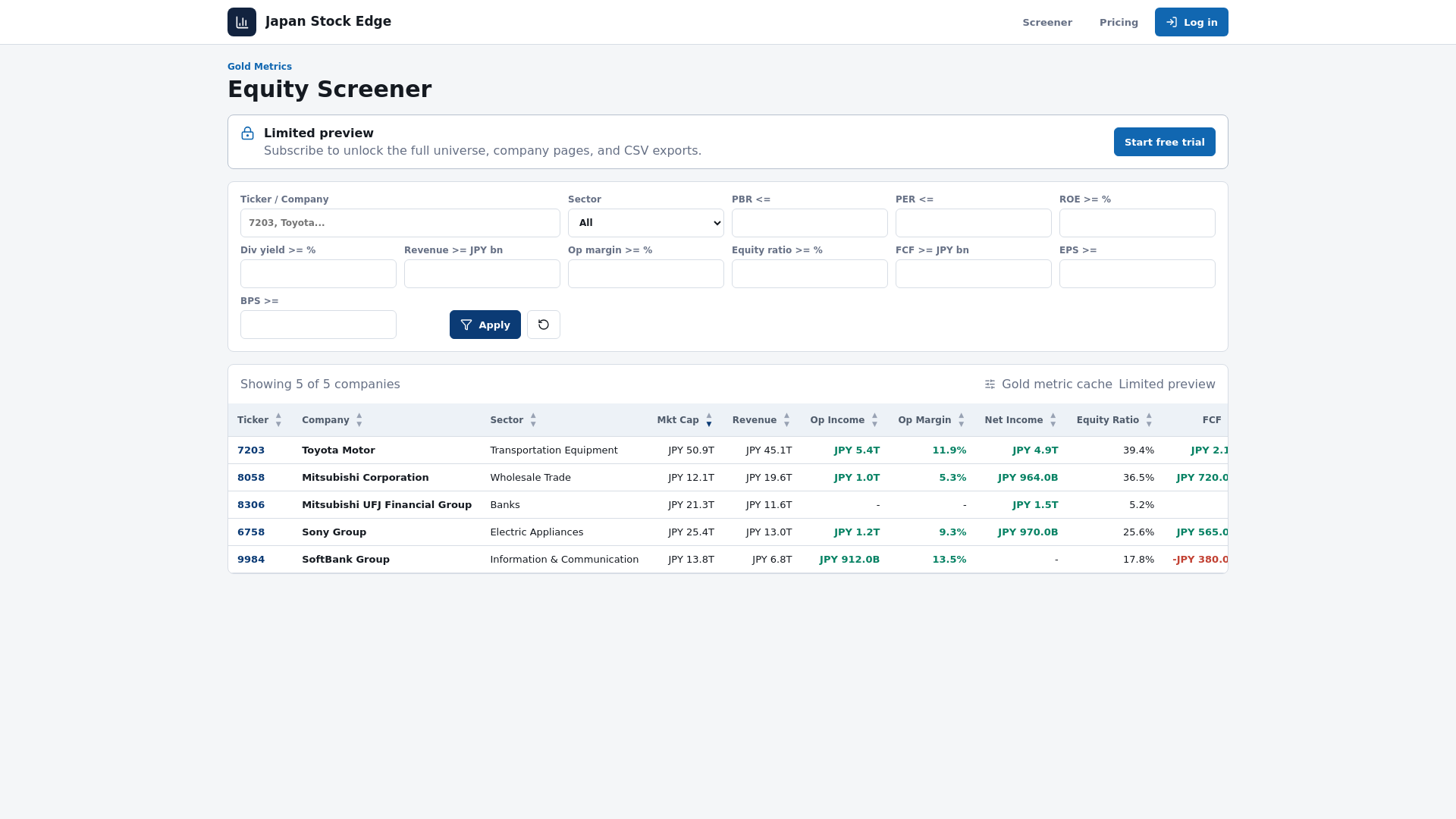Click the FCF column header
Screen dimensions: 1456x819
pos(1212,420)
